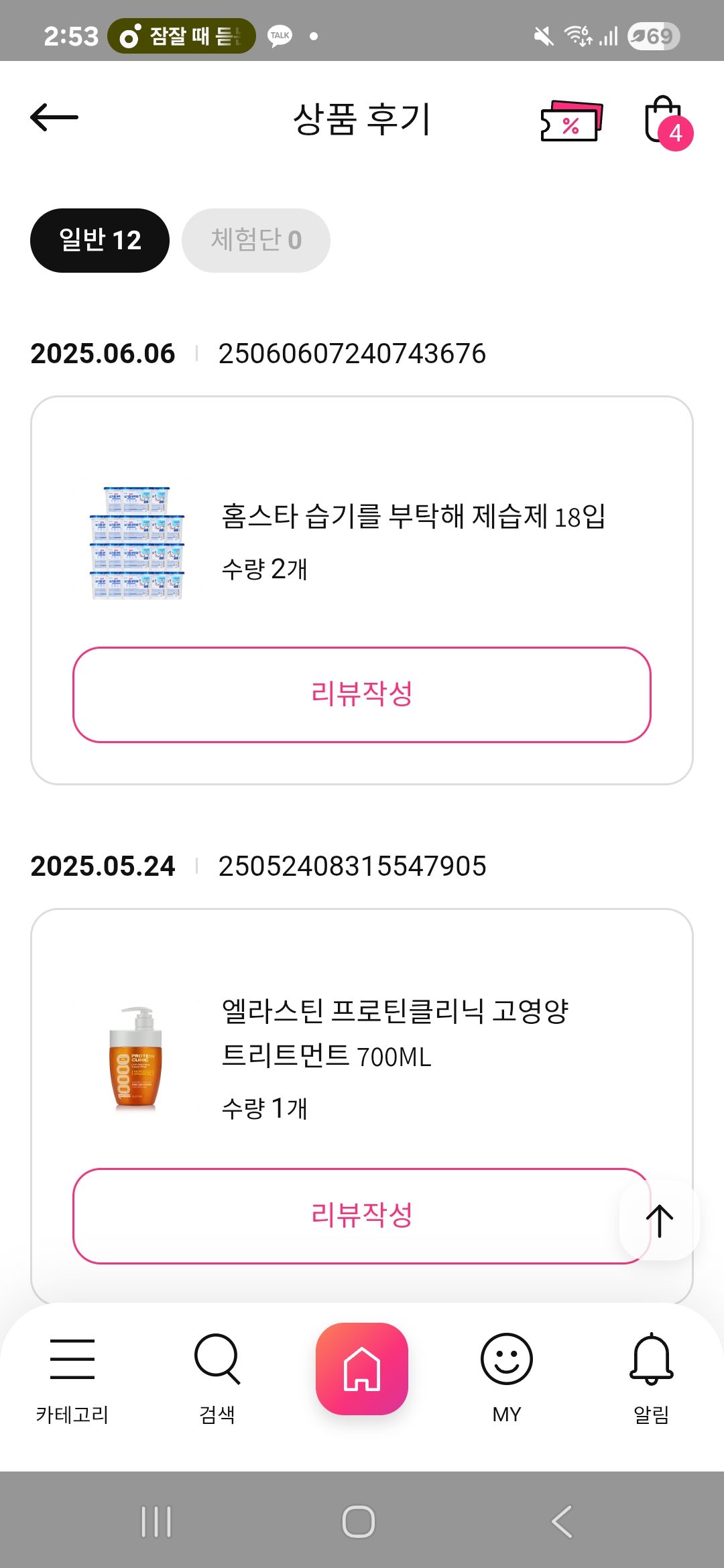Image resolution: width=724 pixels, height=1568 pixels.
Task: Open the shopping bag cart
Action: point(665,121)
